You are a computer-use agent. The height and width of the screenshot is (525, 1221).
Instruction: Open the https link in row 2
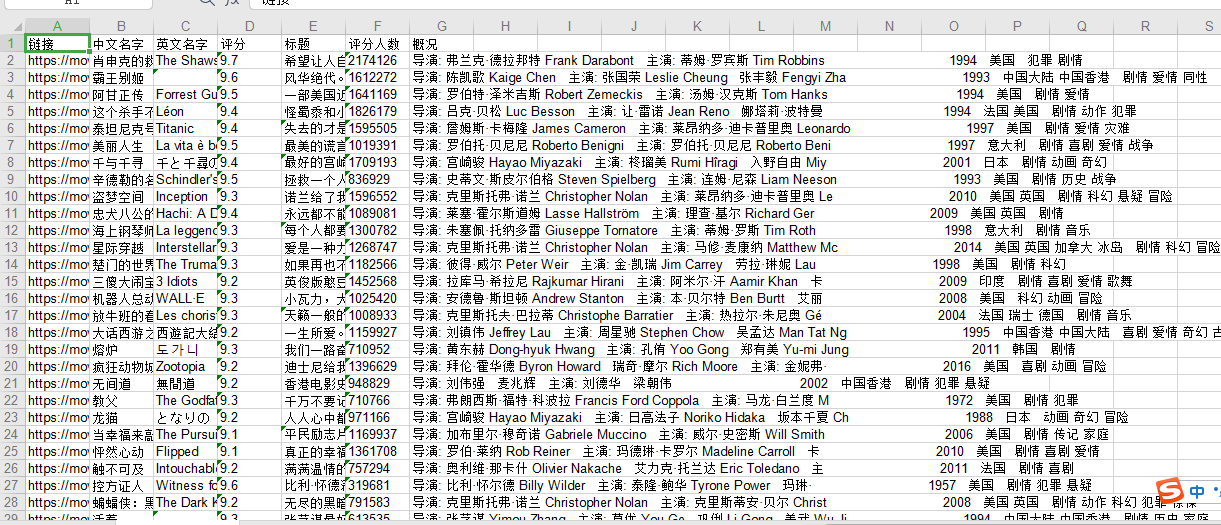[x=57, y=60]
